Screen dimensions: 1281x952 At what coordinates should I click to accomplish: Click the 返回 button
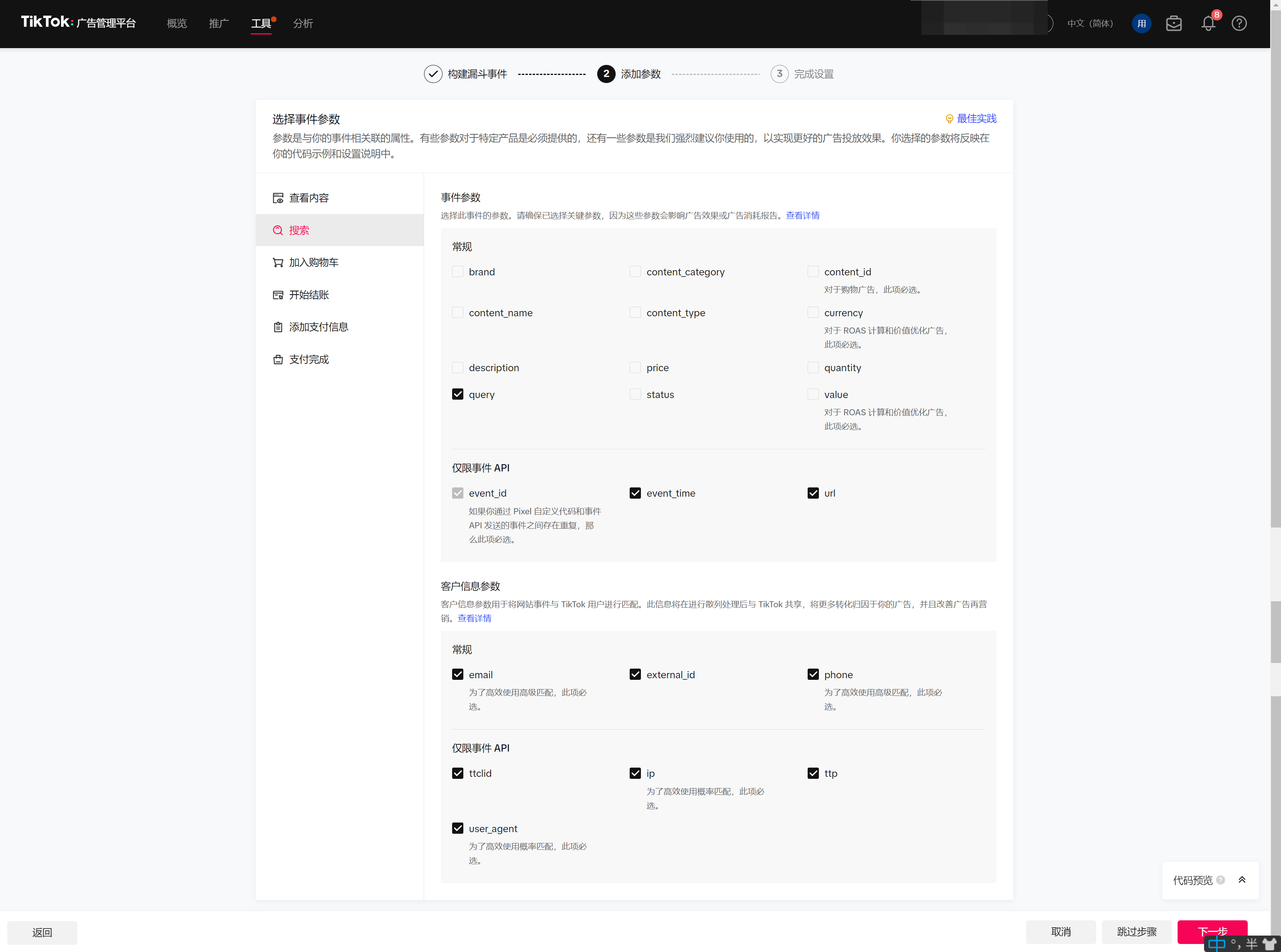(42, 932)
